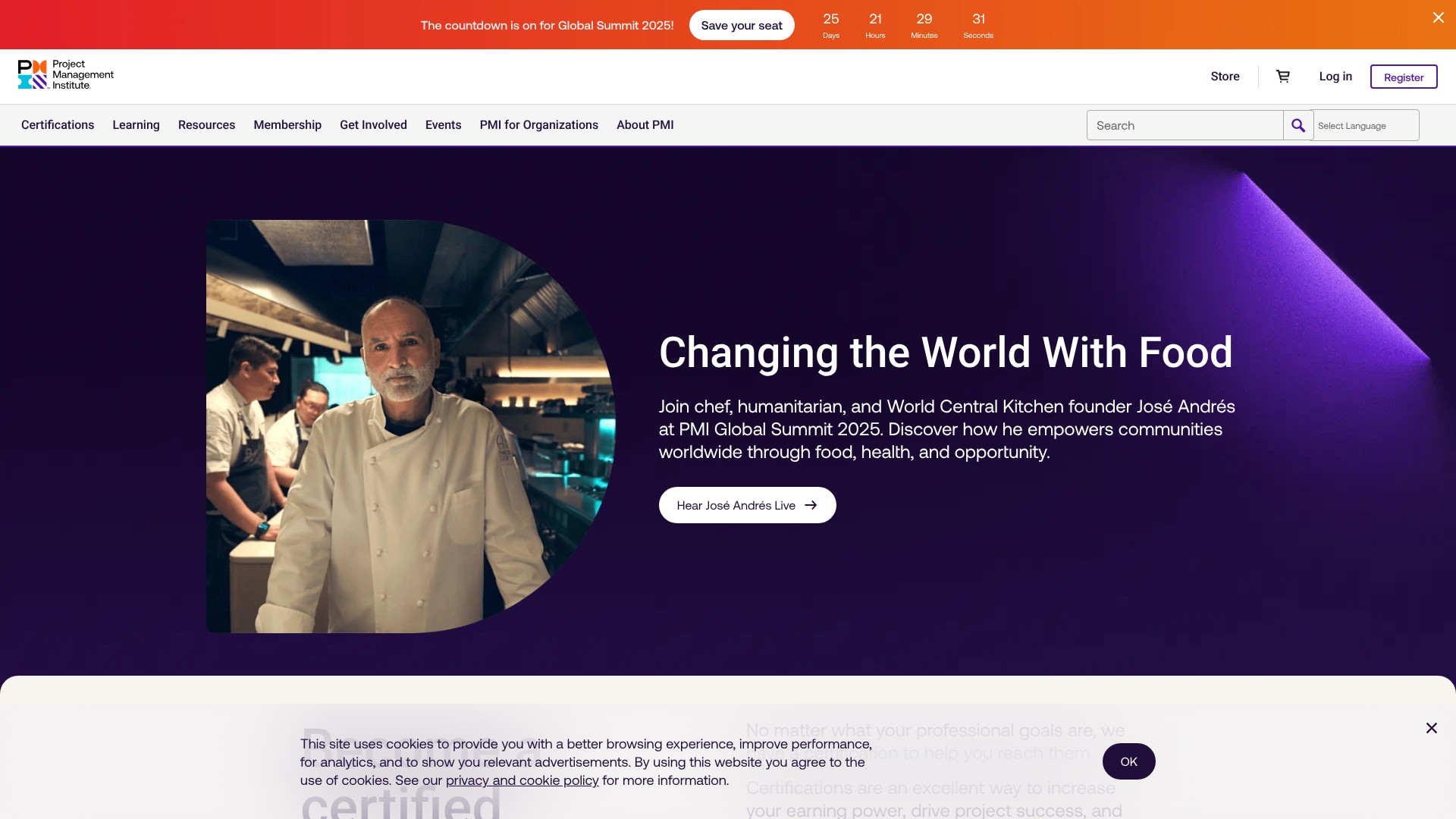This screenshot has height=819, width=1456.
Task: Click About PMI navigation item
Action: [x=645, y=125]
